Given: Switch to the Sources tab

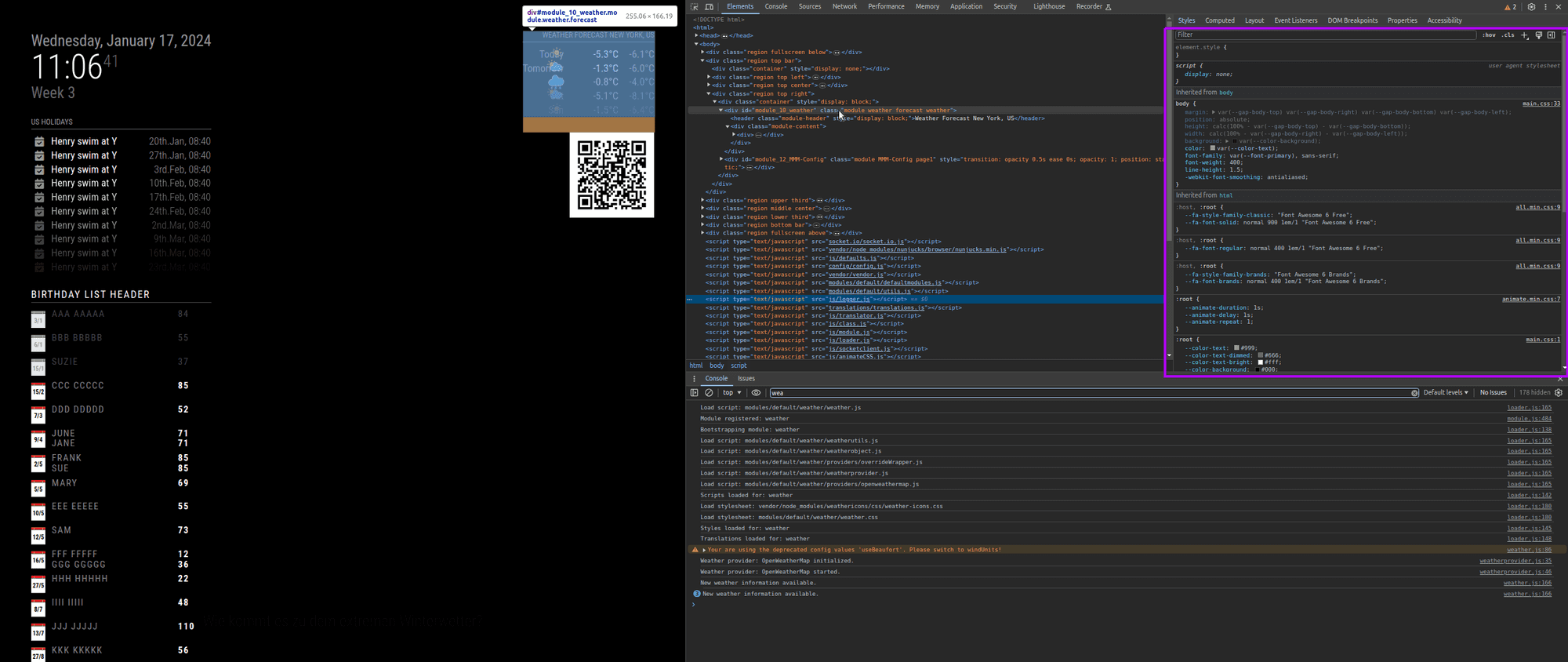Looking at the screenshot, I should click(810, 6).
